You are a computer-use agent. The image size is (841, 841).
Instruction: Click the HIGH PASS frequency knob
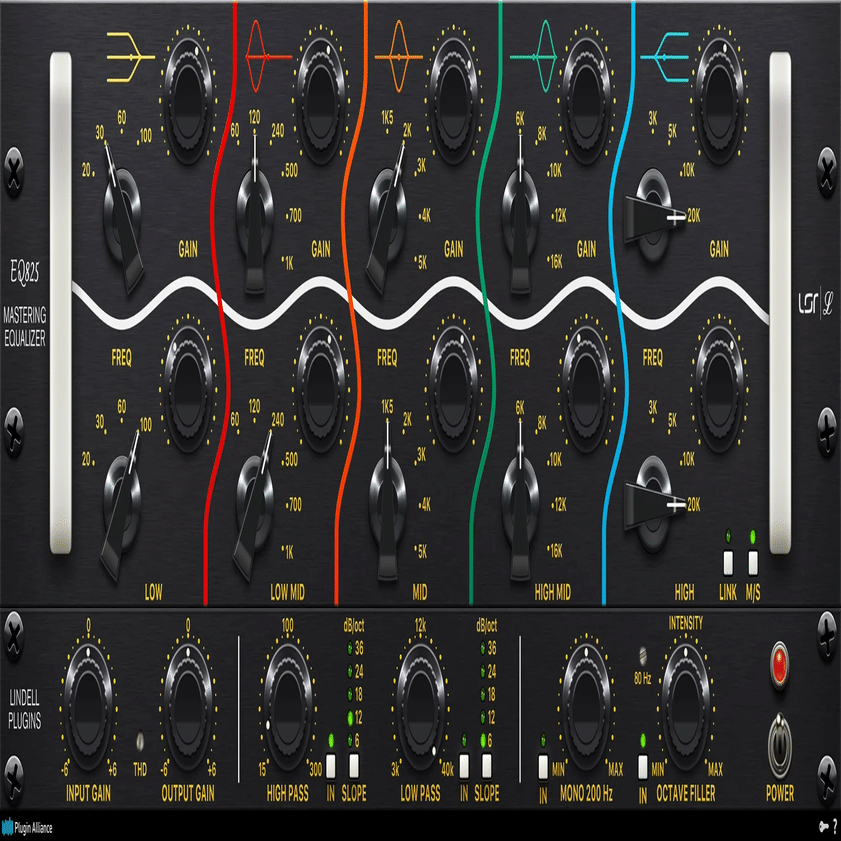coord(287,707)
